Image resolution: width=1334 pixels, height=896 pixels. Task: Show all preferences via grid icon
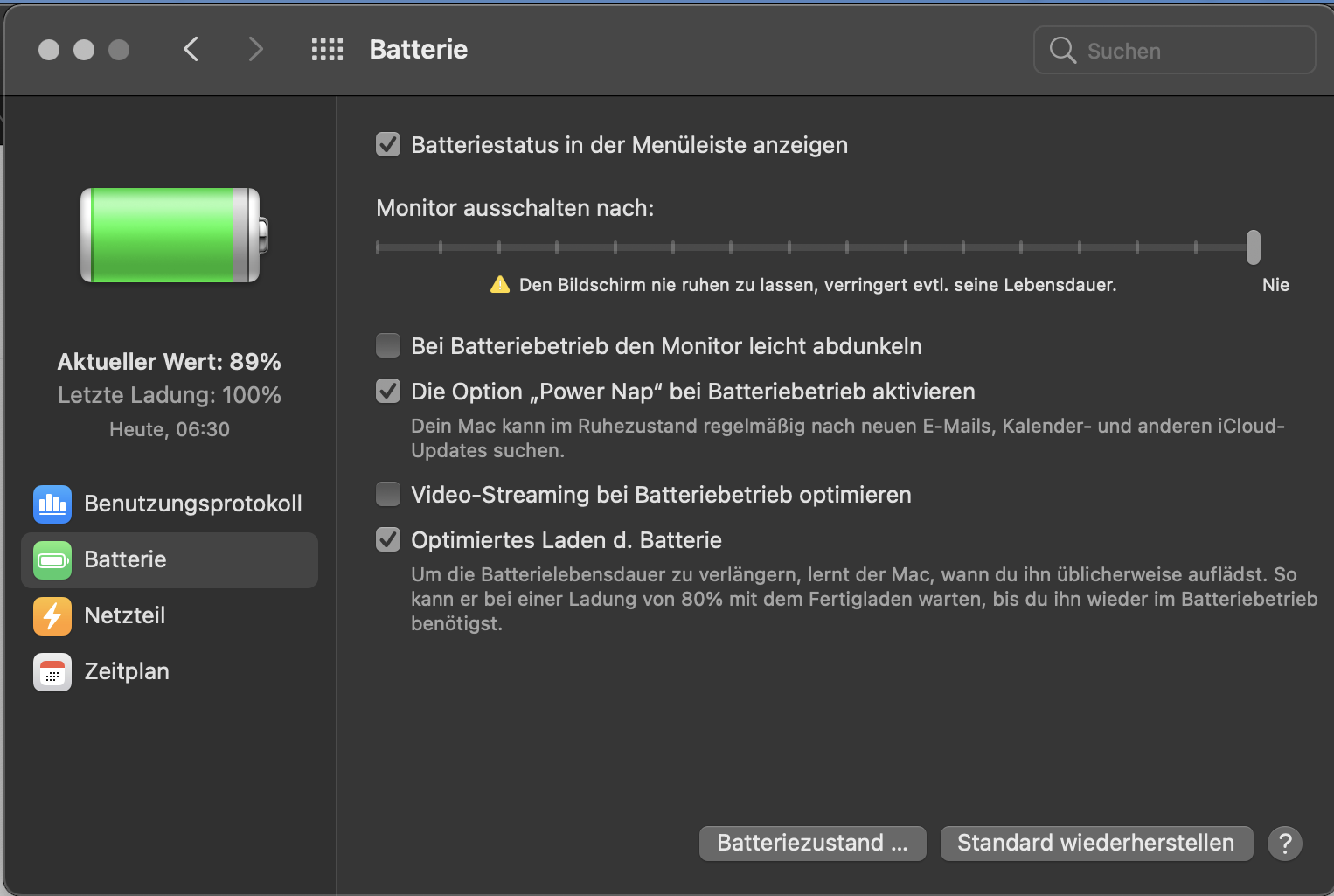point(327,50)
